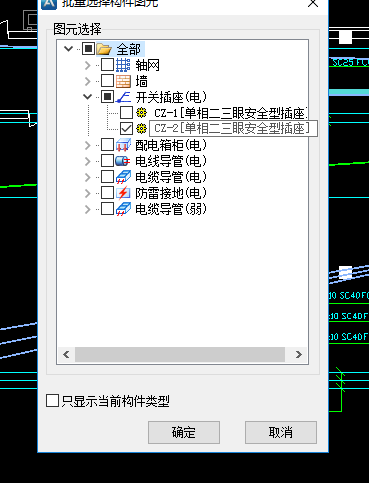Screen dimensions: 369x483
Task: Click the 确定 button
Action: coord(184,432)
